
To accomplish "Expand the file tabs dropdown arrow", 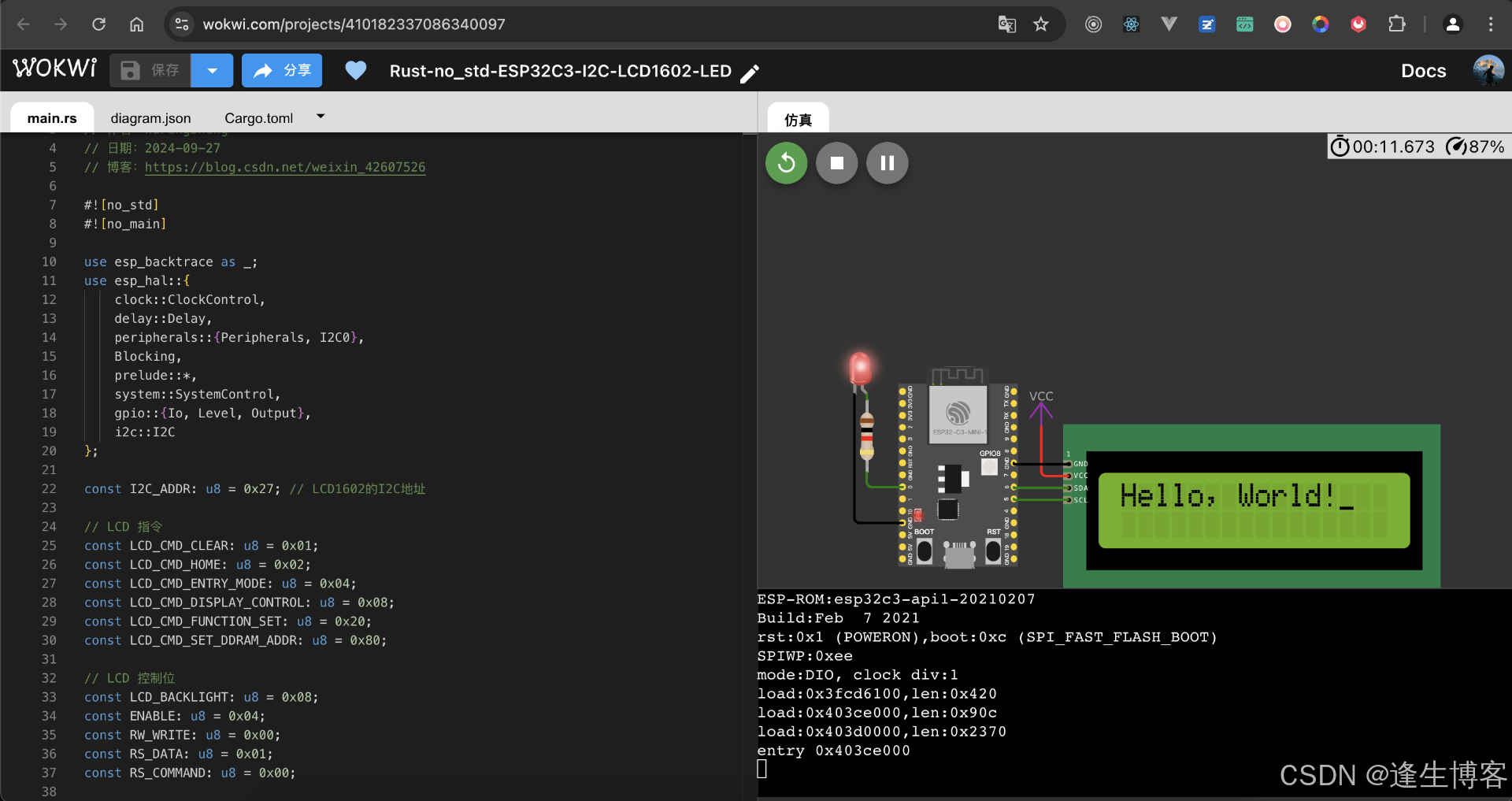I will (x=321, y=117).
